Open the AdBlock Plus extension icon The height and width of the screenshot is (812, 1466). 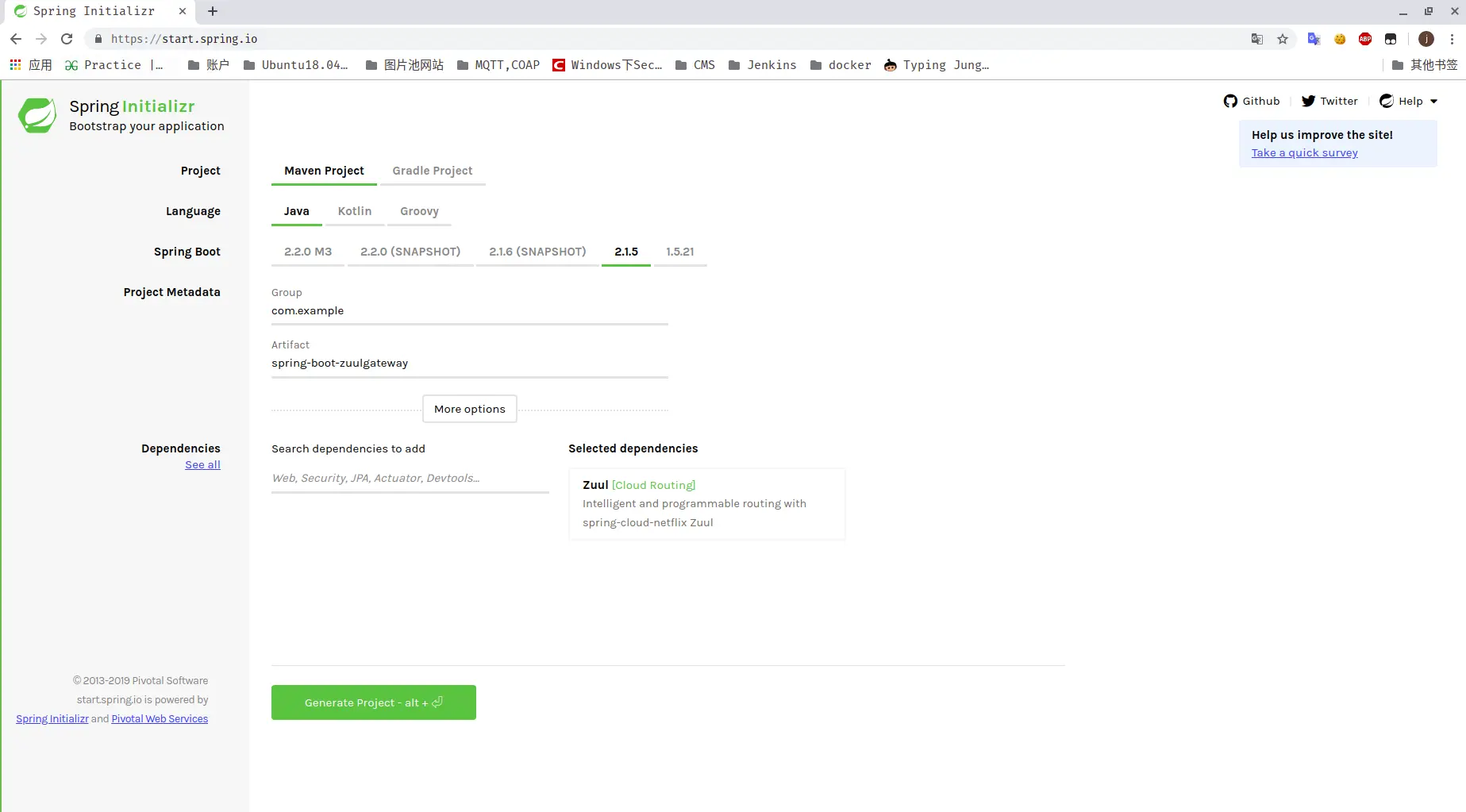pyautogui.click(x=1365, y=39)
